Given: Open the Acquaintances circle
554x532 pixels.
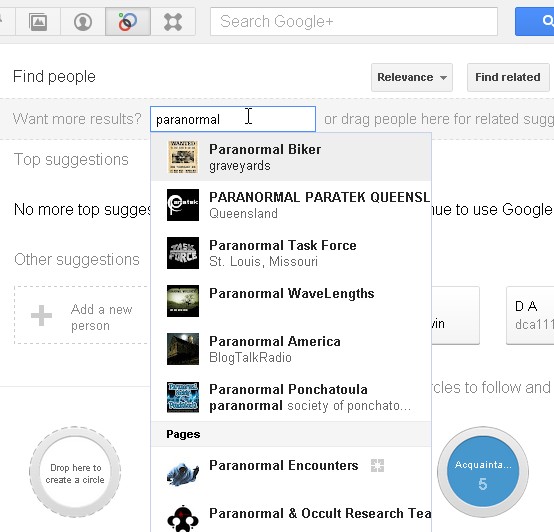Looking at the screenshot, I should point(483,473).
